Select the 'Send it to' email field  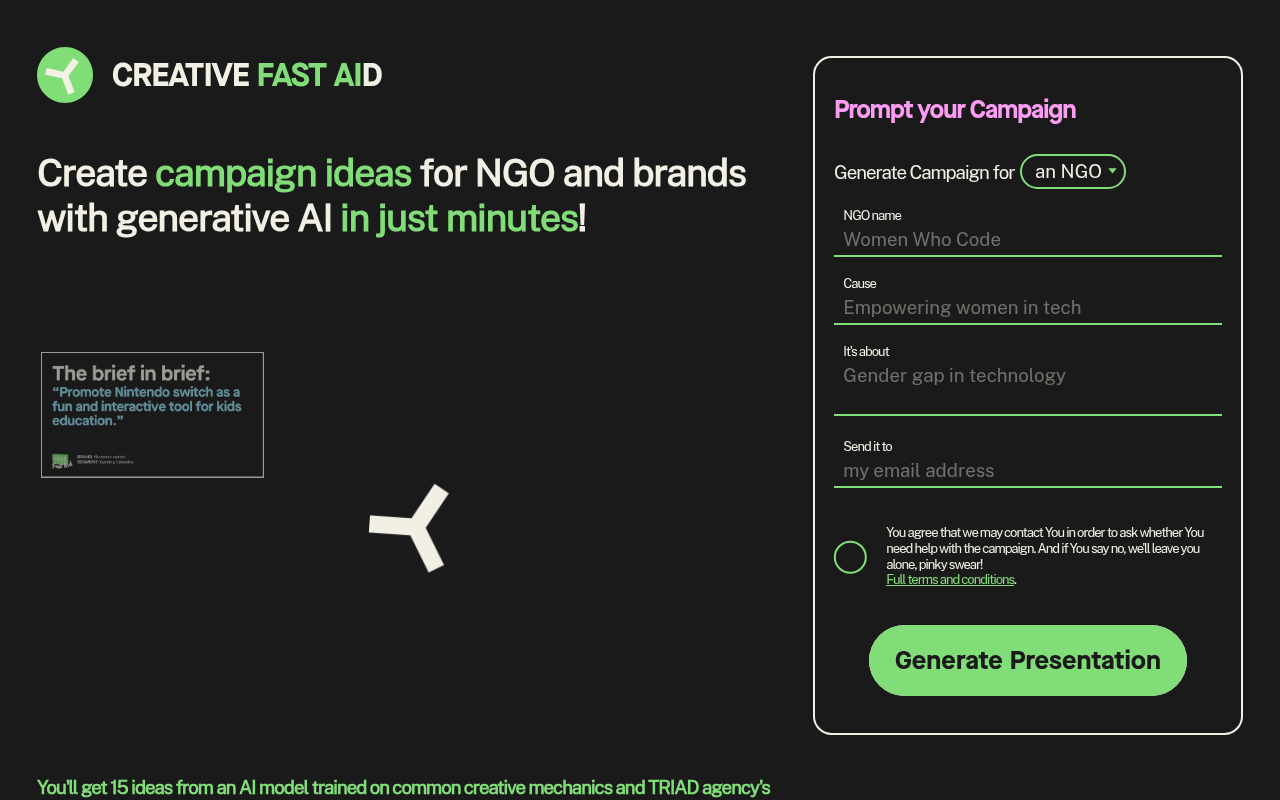pos(1027,470)
